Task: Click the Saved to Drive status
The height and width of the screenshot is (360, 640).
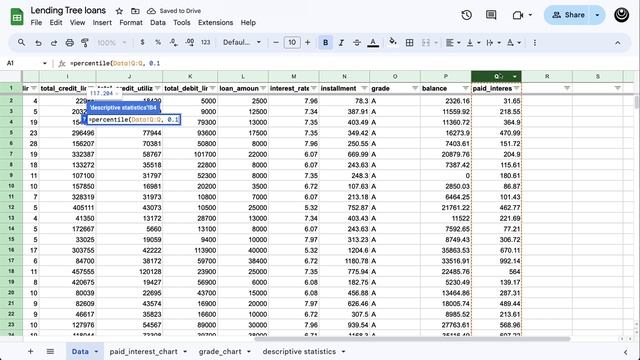Action: pos(174,11)
